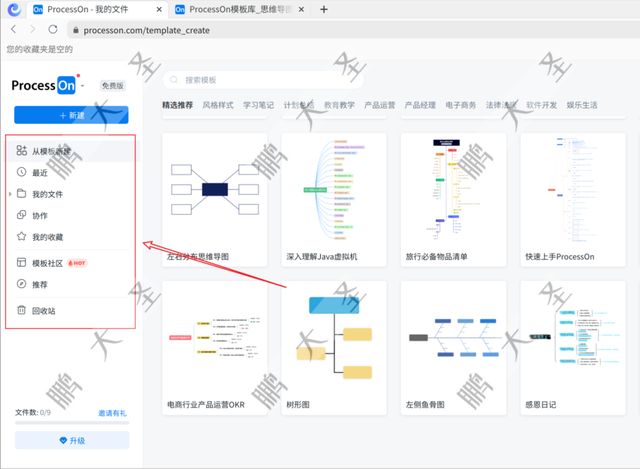Viewport: 640px width, 469px height.
Task: Click the browser forward arrow
Action: pos(33,29)
